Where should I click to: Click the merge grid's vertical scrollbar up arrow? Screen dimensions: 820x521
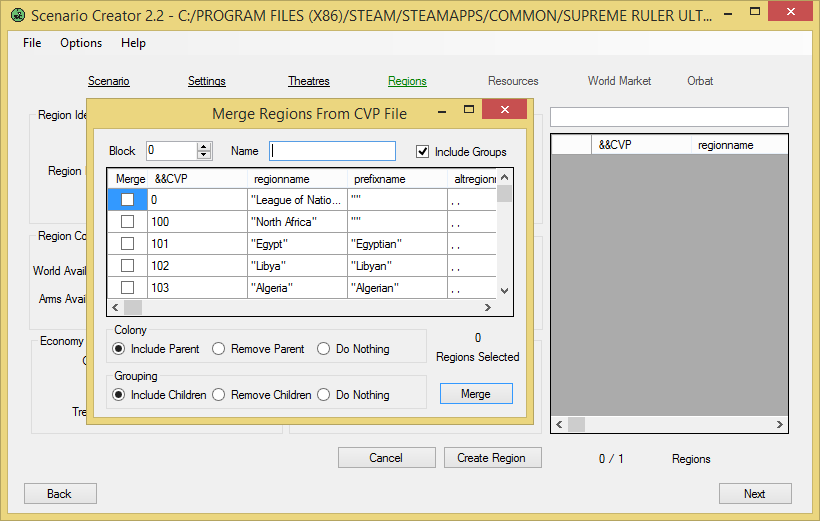tap(504, 177)
